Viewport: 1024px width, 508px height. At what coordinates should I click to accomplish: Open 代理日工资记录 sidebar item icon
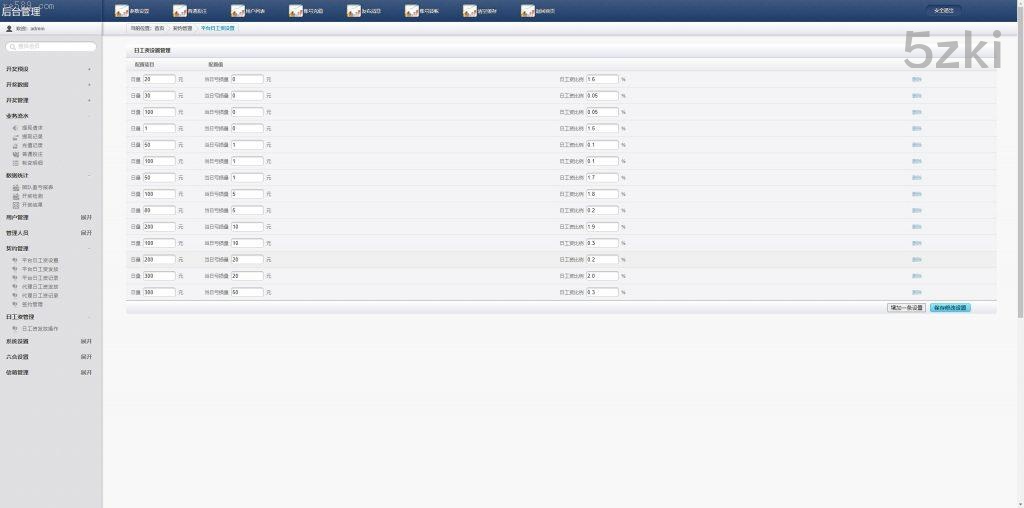click(15, 295)
